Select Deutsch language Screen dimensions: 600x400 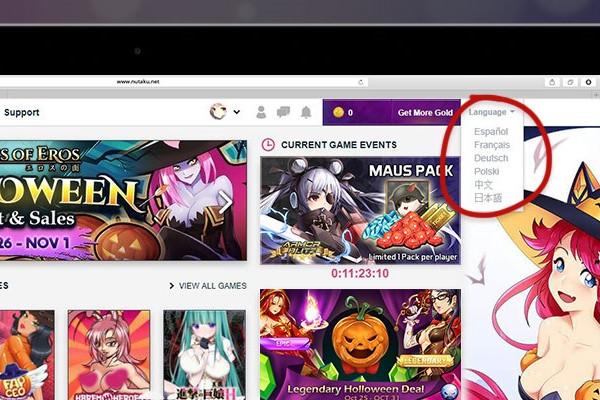(491, 158)
